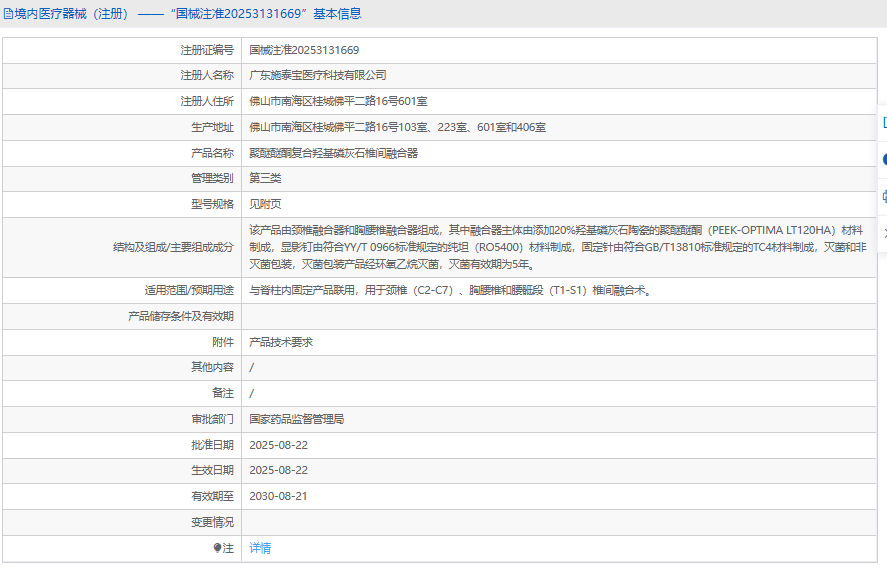Click the 产品技术要求 attachment text
Image resolution: width=887 pixels, height=570 pixels.
pyautogui.click(x=281, y=342)
